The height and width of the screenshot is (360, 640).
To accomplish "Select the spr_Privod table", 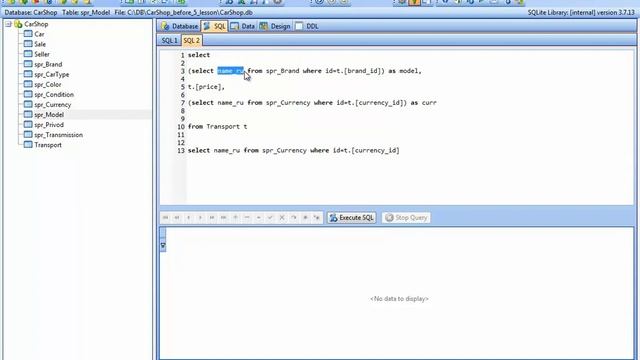I will tap(49, 124).
